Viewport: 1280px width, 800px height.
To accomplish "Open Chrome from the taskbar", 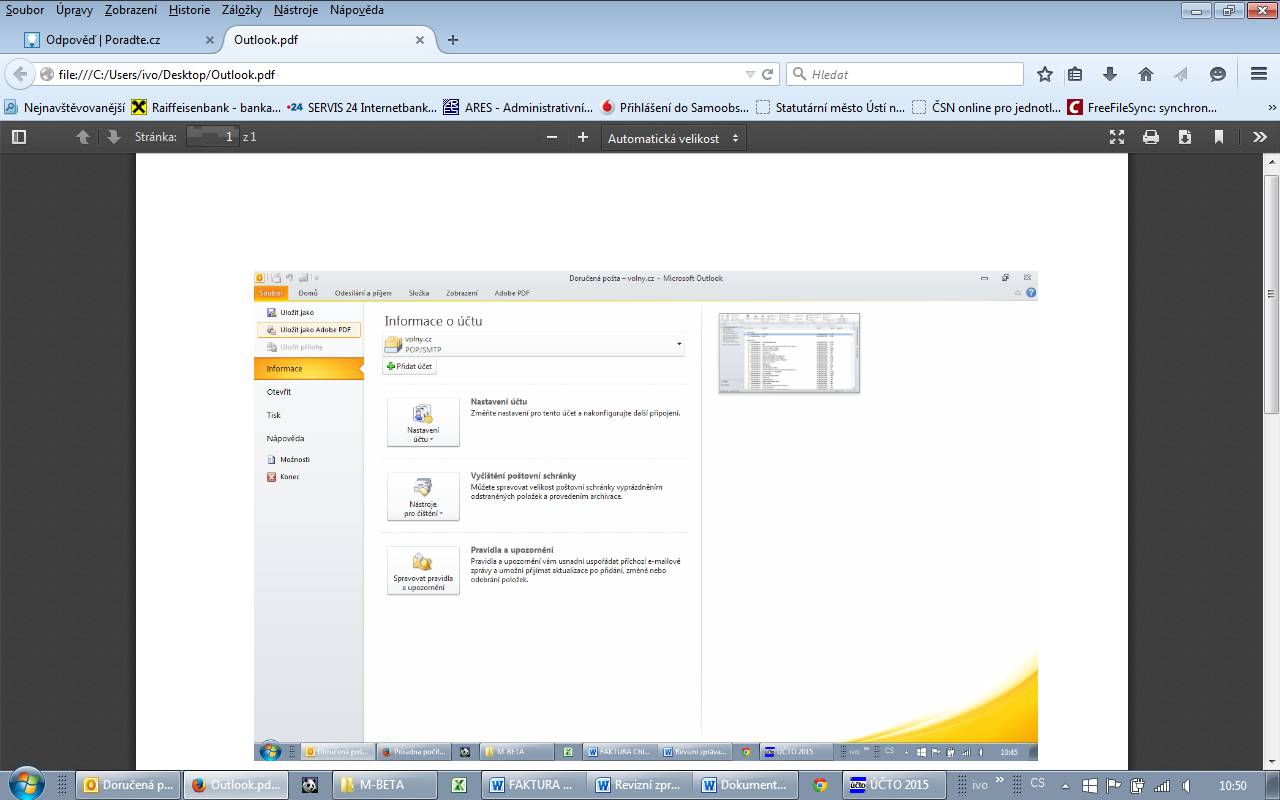I will (x=820, y=785).
